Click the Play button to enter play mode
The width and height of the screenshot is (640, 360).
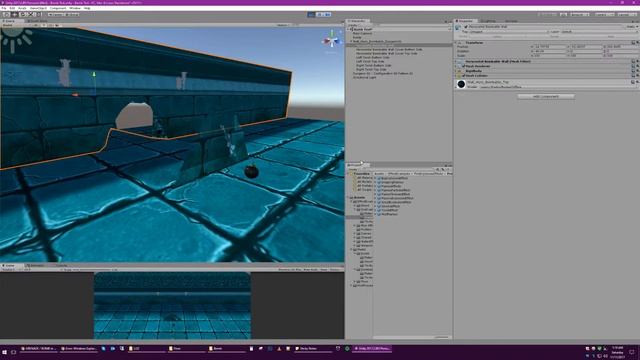[311, 14]
